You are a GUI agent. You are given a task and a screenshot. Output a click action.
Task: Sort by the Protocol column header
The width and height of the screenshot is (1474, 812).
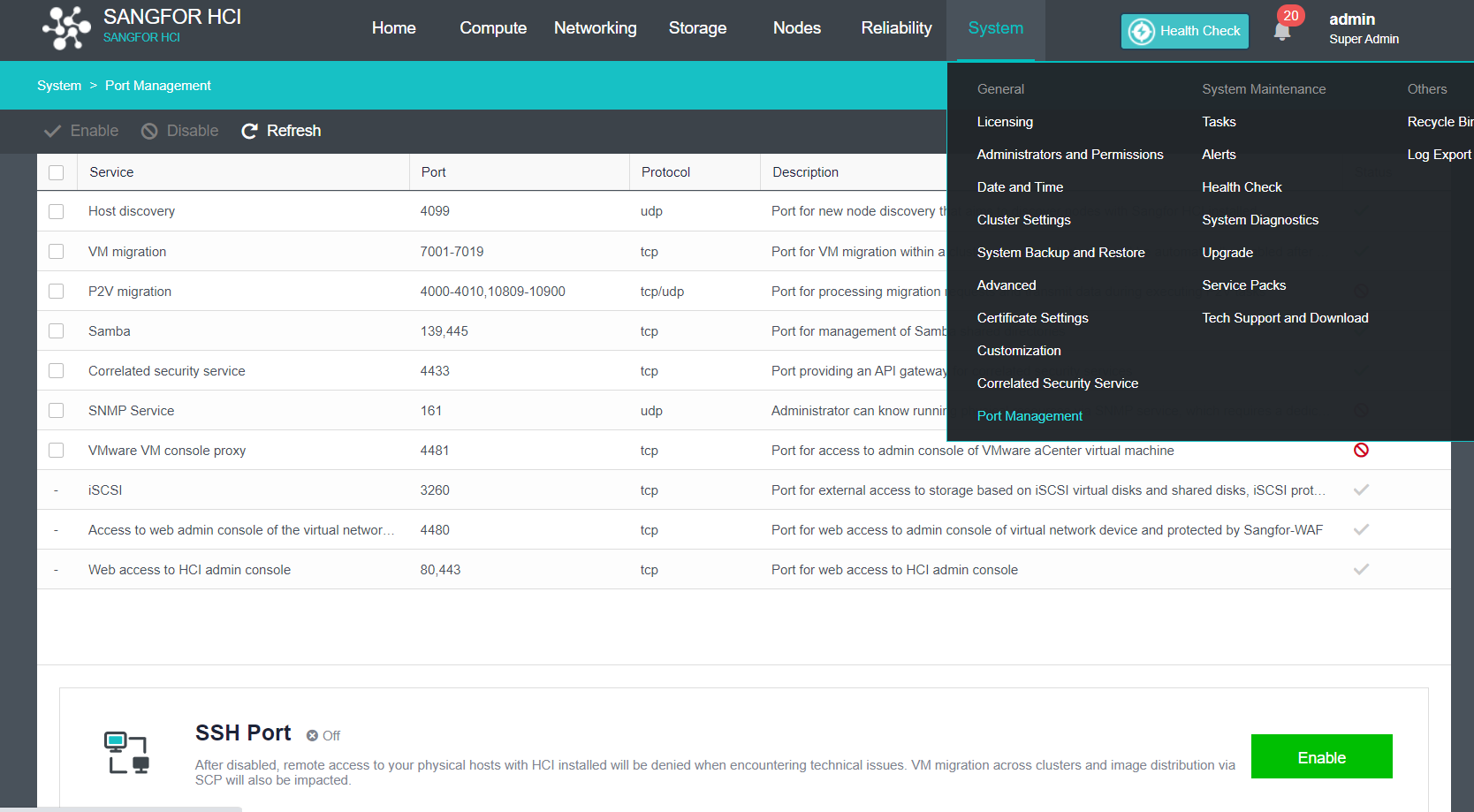pos(665,172)
